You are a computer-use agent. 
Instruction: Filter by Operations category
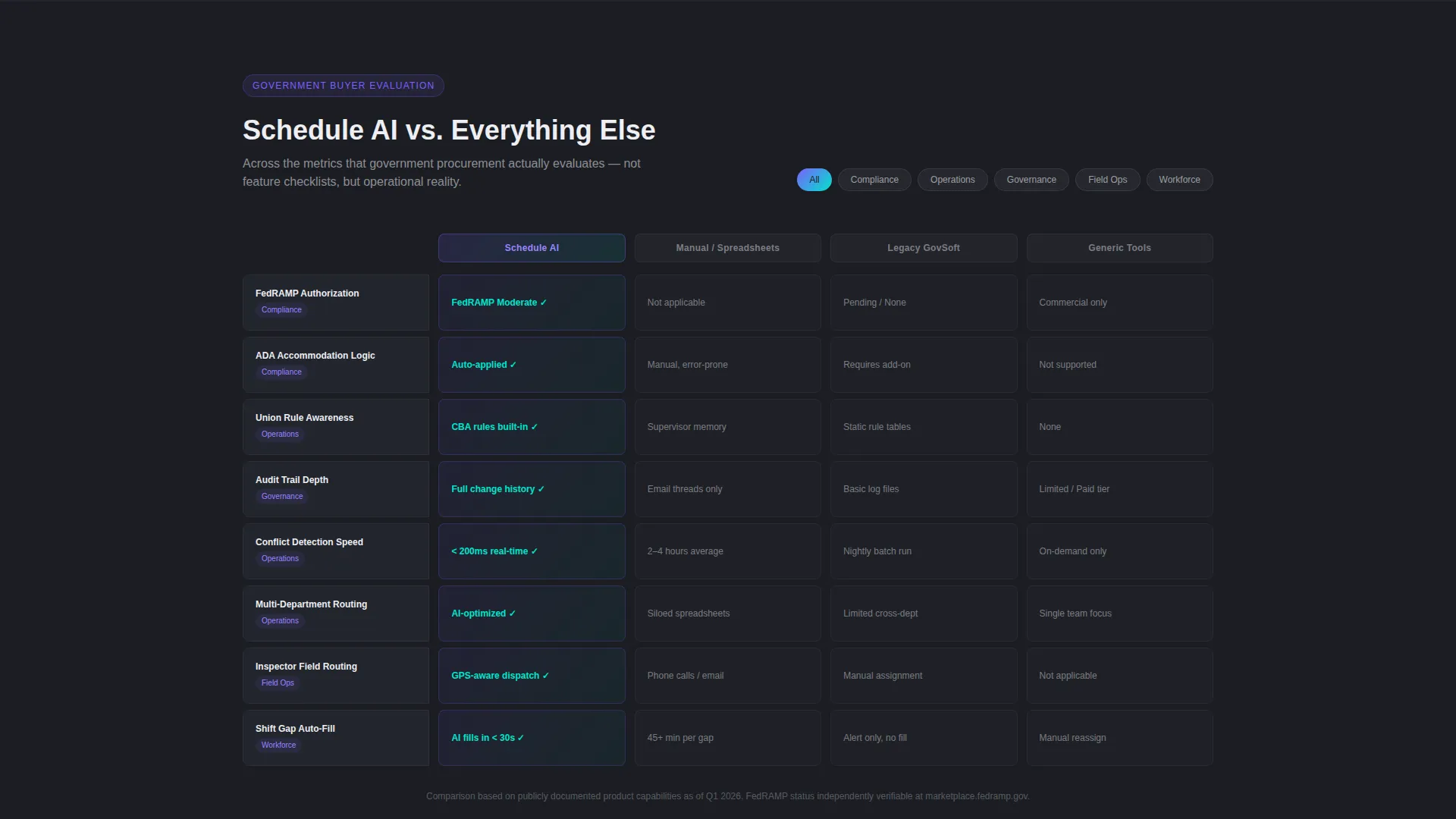coord(952,180)
